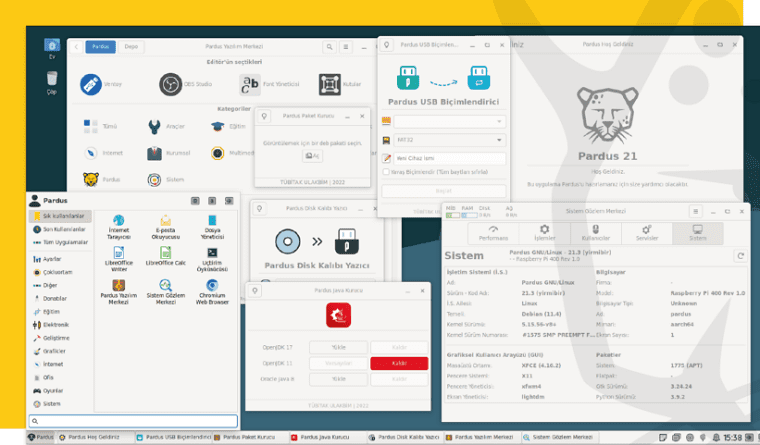Launch İnternet Tarayıcısı from app menu
760x445 pixels.
click(x=119, y=227)
